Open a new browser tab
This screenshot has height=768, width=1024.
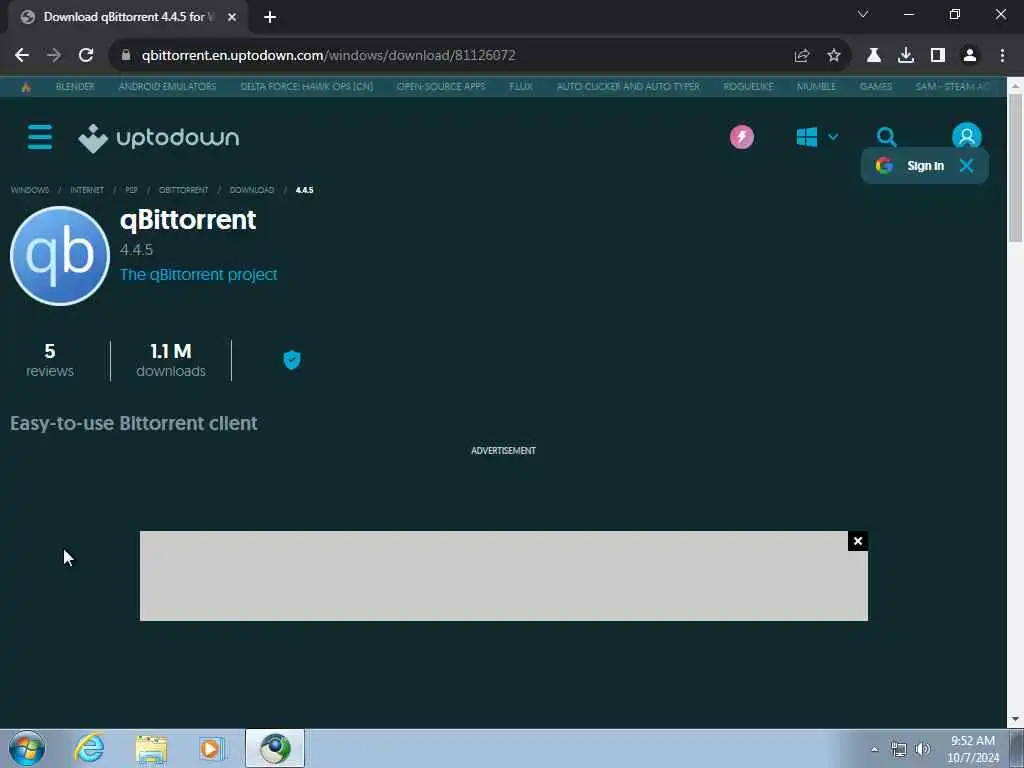click(270, 17)
